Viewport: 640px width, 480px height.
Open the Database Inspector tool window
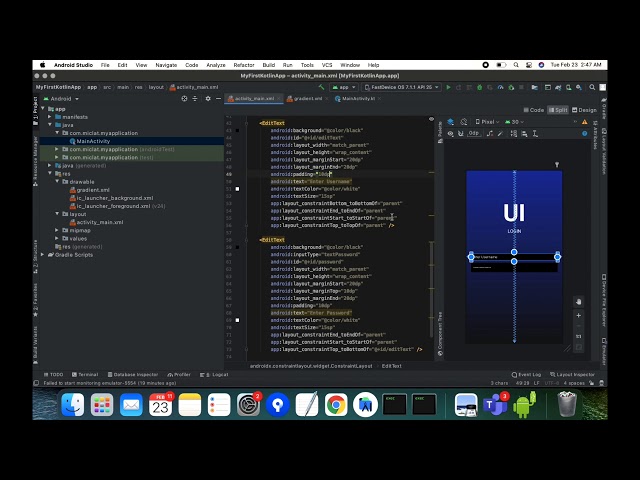click(x=133, y=374)
